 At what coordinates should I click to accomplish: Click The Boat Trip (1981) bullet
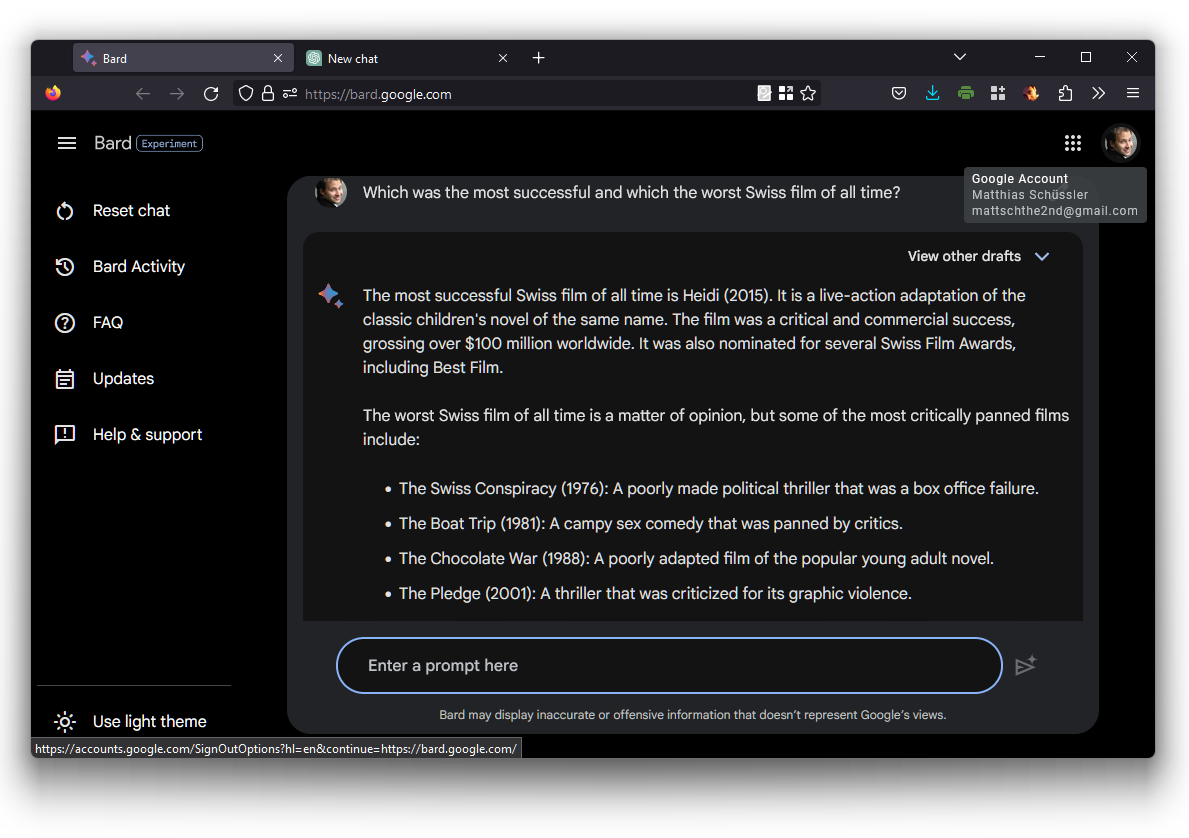point(651,523)
